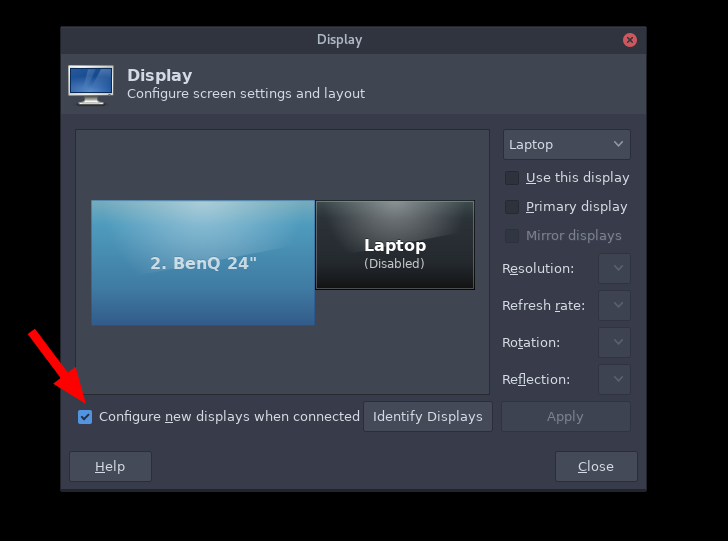The image size is (728, 541).
Task: Open the Reflection dropdown
Action: tap(614, 380)
